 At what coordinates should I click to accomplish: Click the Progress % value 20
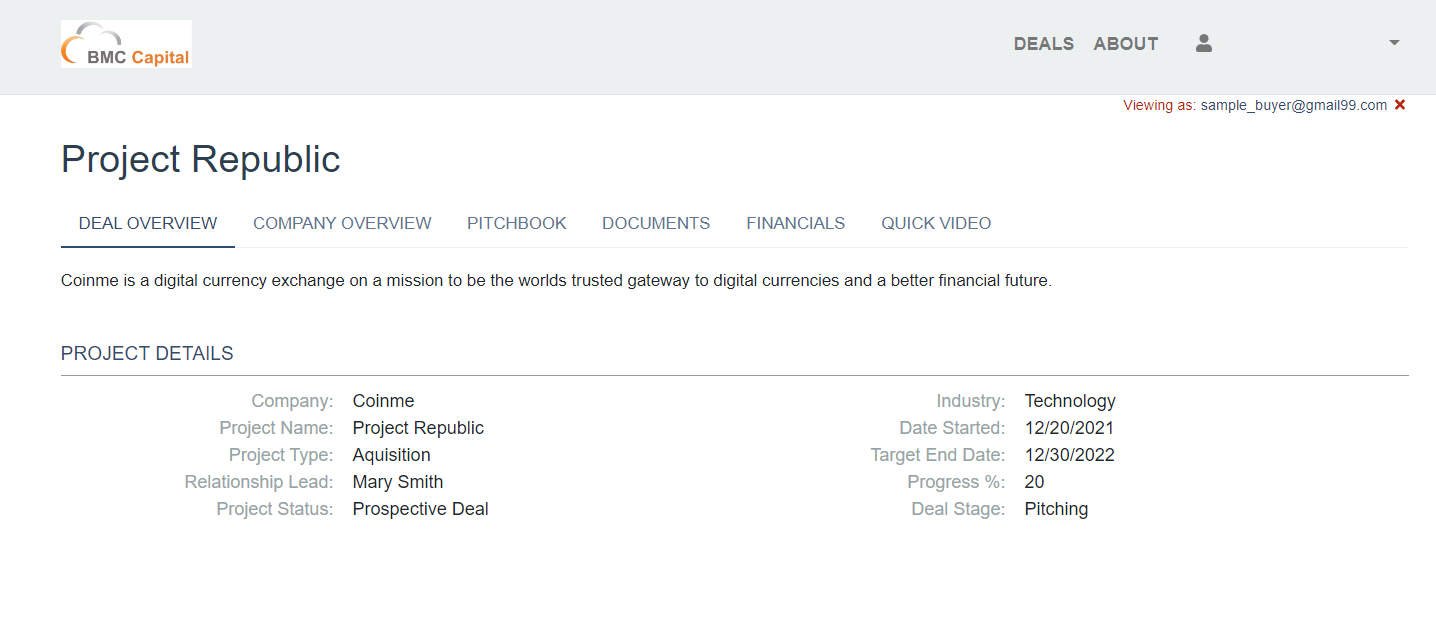click(x=1034, y=482)
